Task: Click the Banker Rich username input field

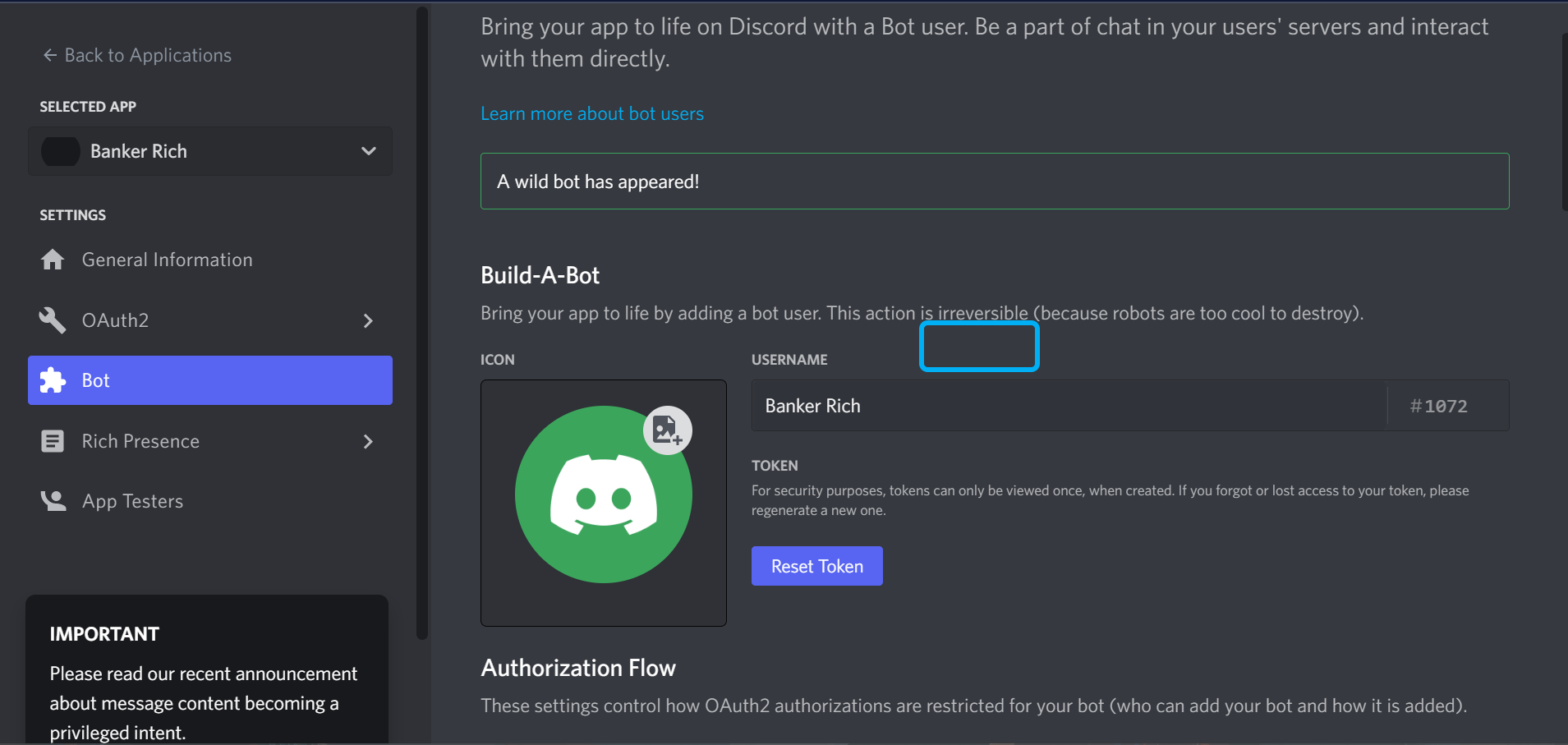Action: coord(1069,406)
